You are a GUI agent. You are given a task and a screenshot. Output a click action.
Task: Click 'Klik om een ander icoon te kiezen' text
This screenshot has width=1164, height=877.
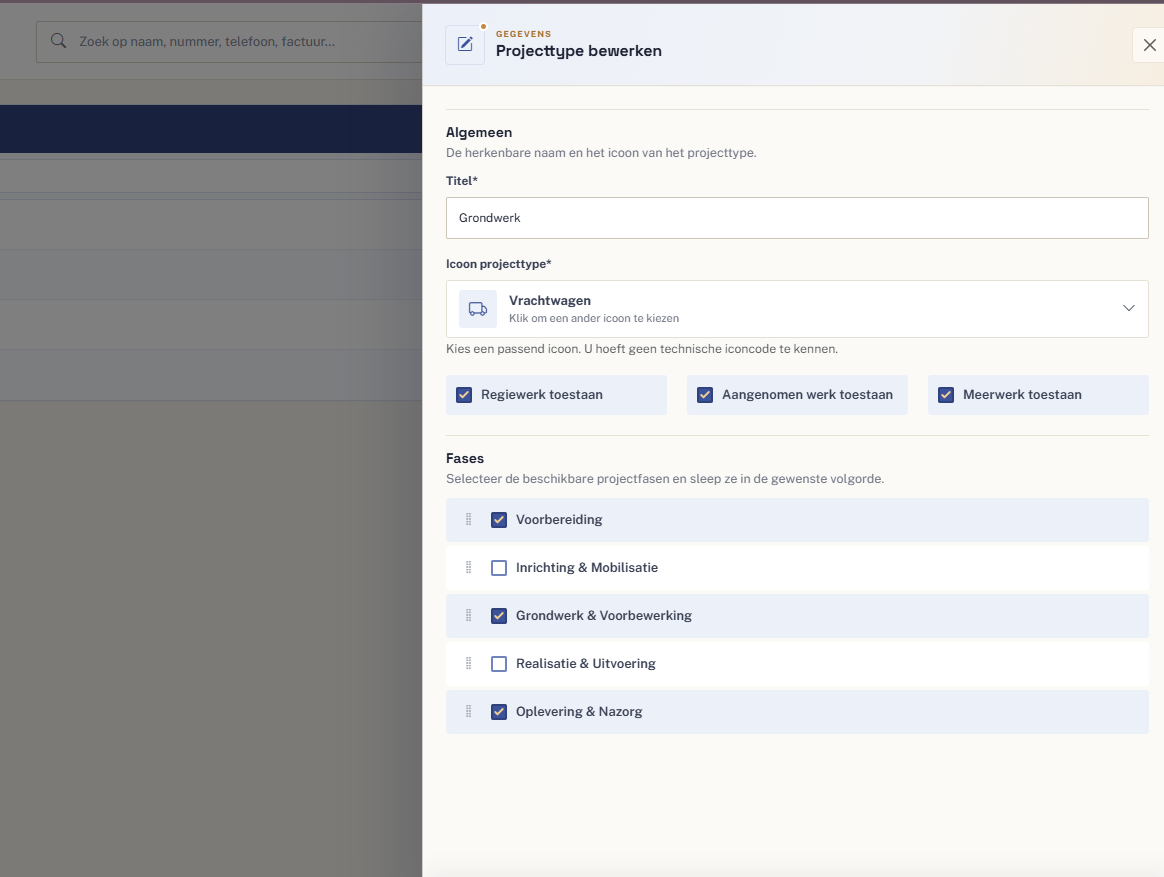594,319
